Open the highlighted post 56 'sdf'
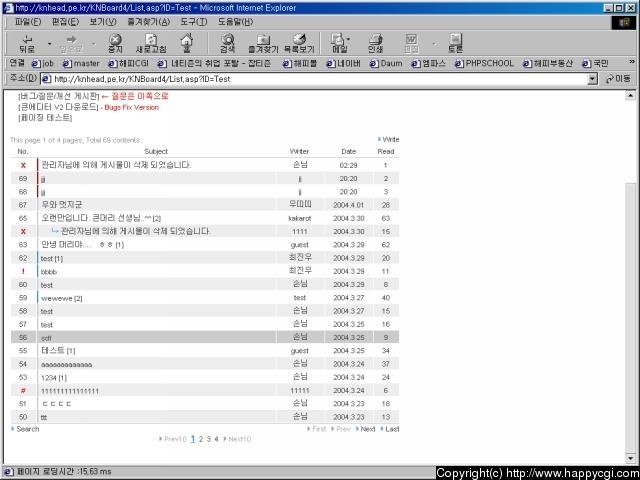Screen dimensions: 640x480 pyautogui.click(x=46, y=338)
